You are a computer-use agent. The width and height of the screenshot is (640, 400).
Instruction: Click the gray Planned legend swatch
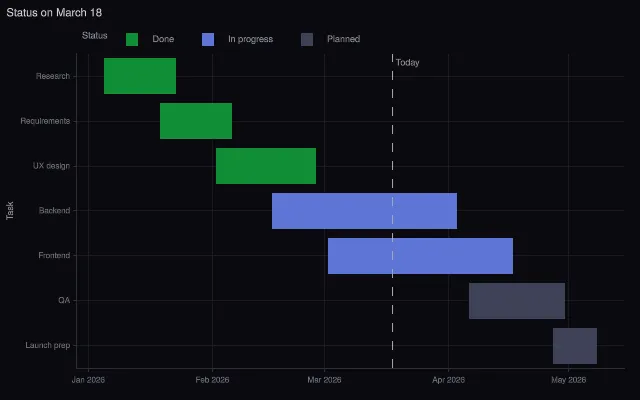[x=307, y=40]
